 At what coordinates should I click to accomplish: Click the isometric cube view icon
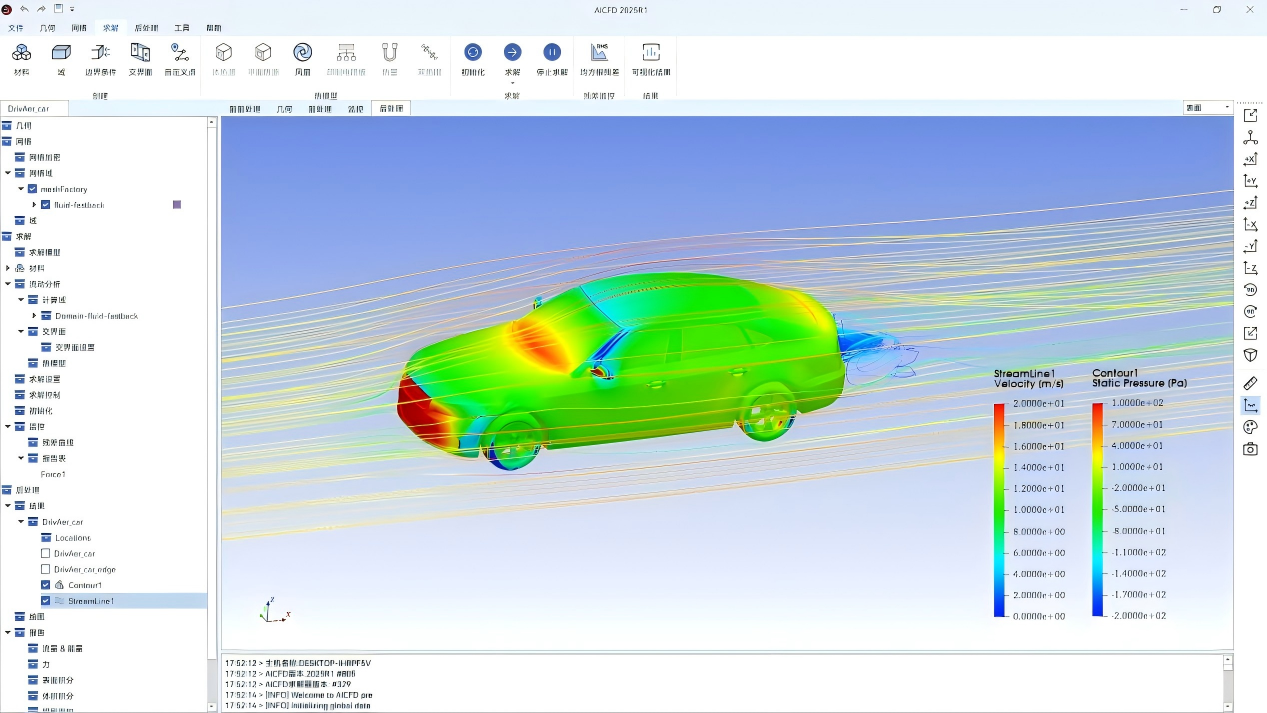[x=1250, y=355]
